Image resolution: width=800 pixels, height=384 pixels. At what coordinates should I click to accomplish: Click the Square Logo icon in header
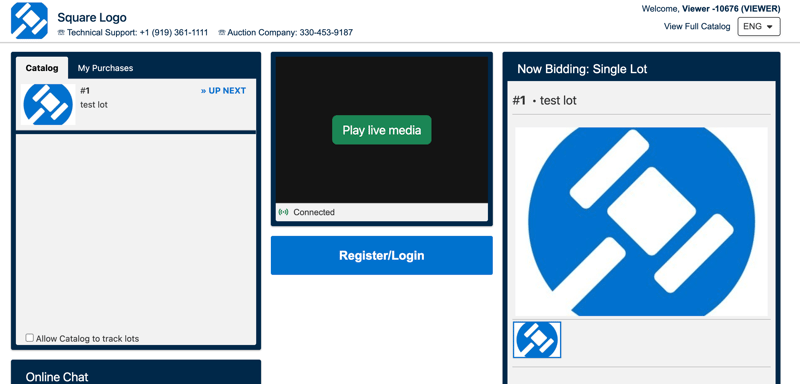30,21
